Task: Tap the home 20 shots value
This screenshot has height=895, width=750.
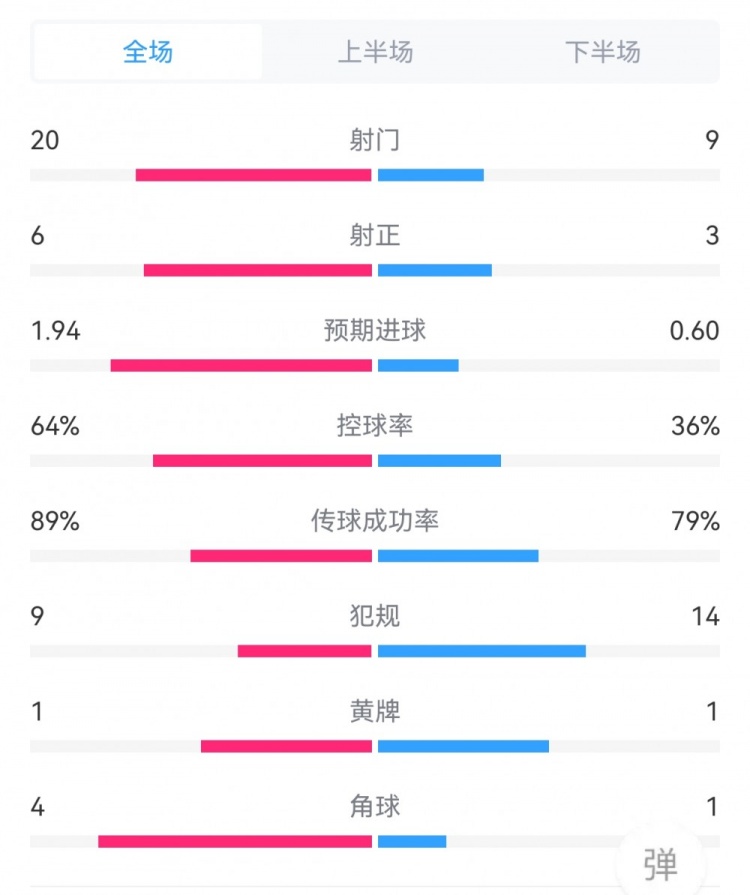Action: point(45,140)
